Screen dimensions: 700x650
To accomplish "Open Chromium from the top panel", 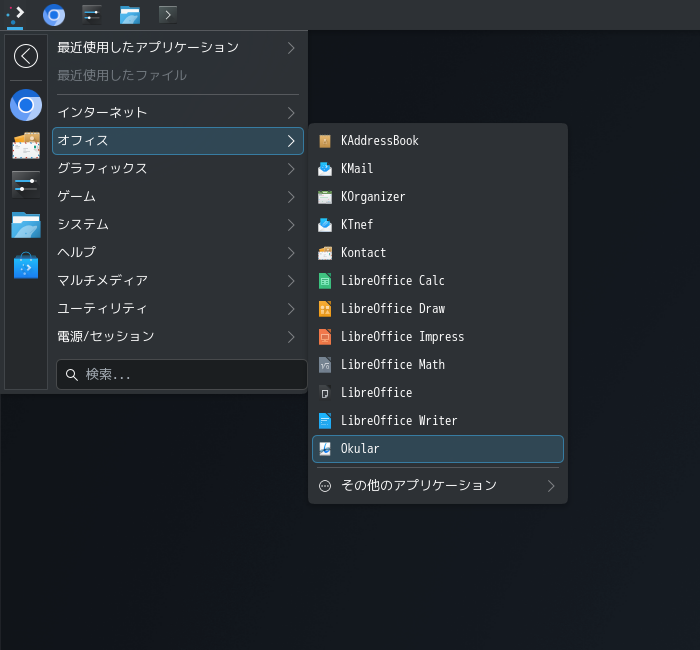I will click(54, 15).
